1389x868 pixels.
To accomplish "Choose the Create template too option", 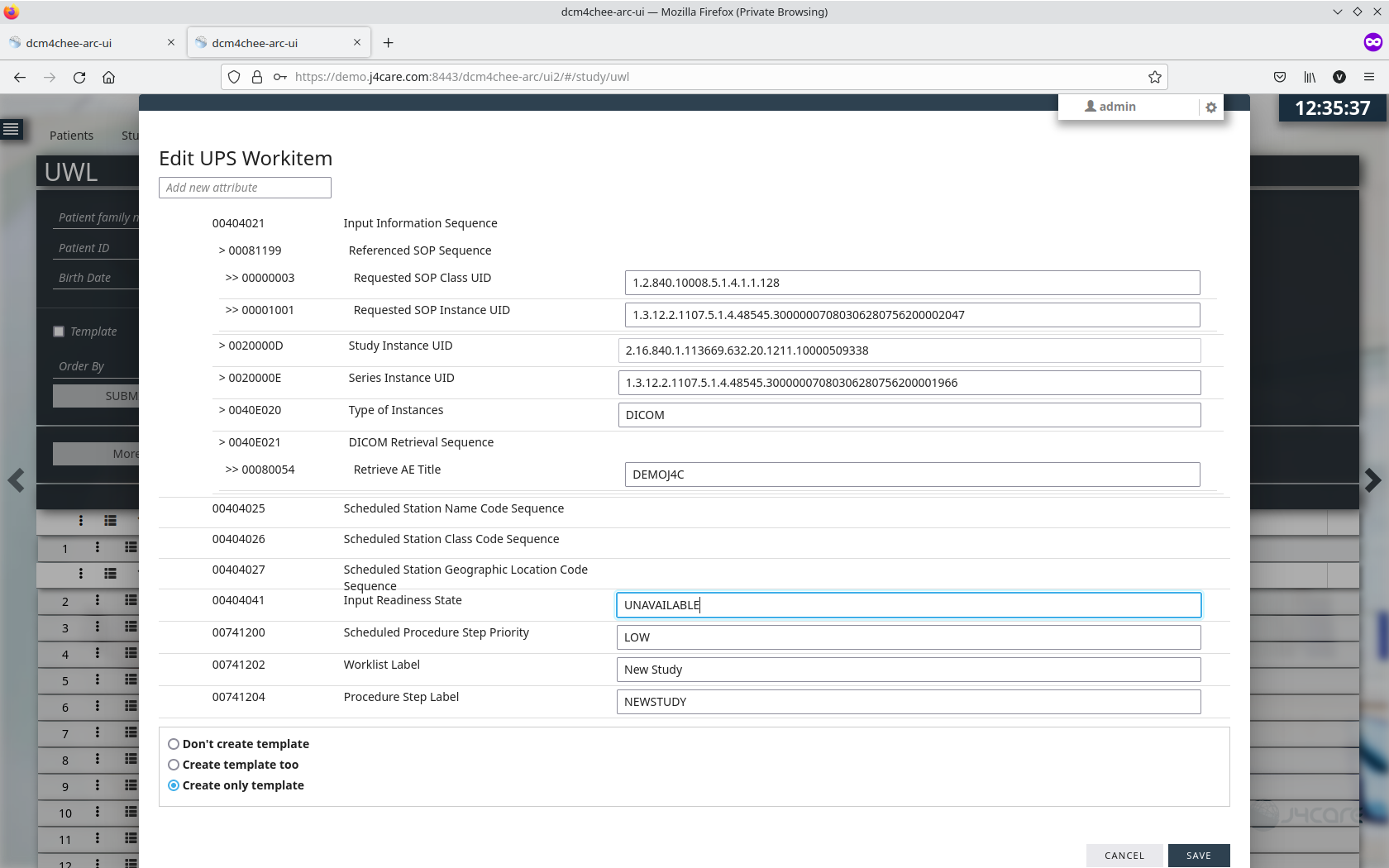I will [x=173, y=764].
